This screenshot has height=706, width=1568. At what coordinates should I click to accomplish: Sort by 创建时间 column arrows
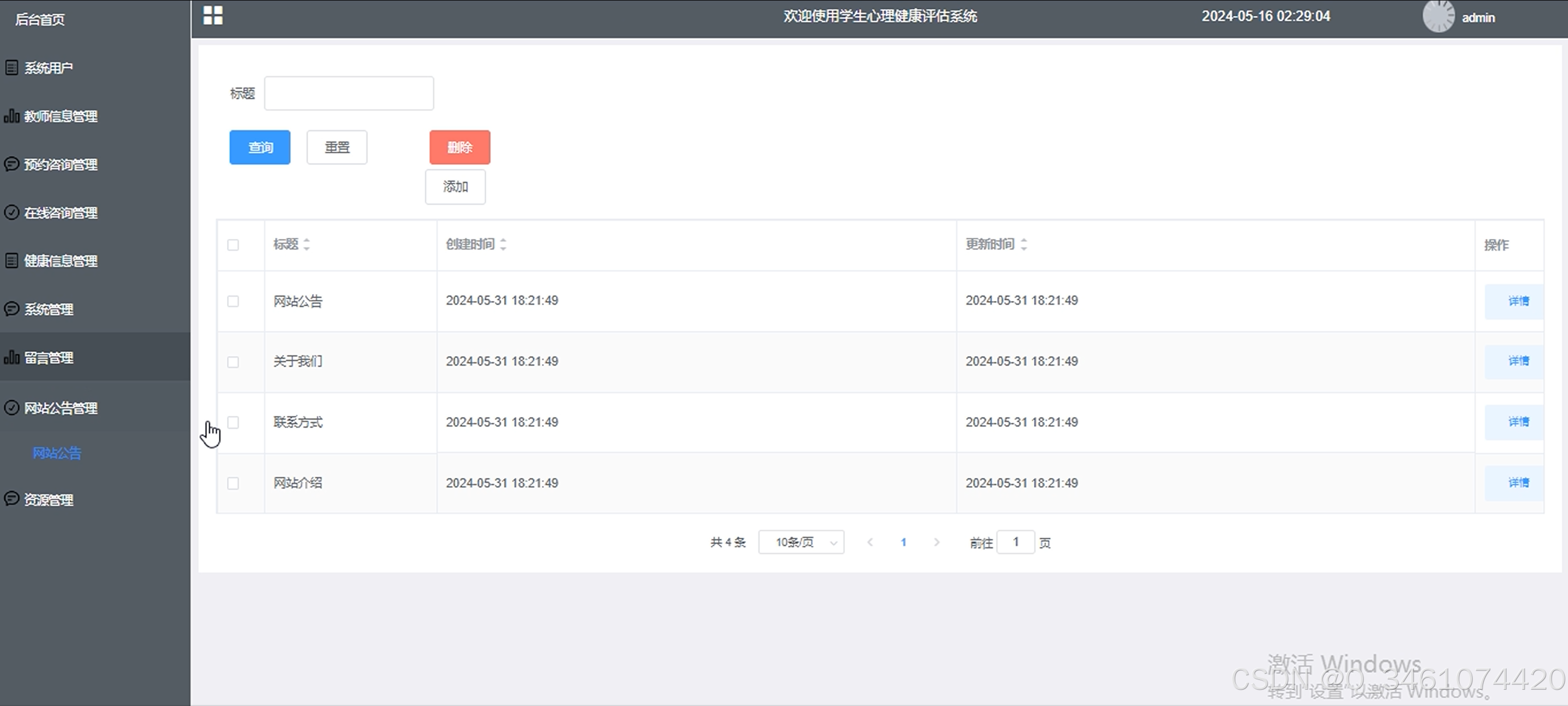point(503,244)
